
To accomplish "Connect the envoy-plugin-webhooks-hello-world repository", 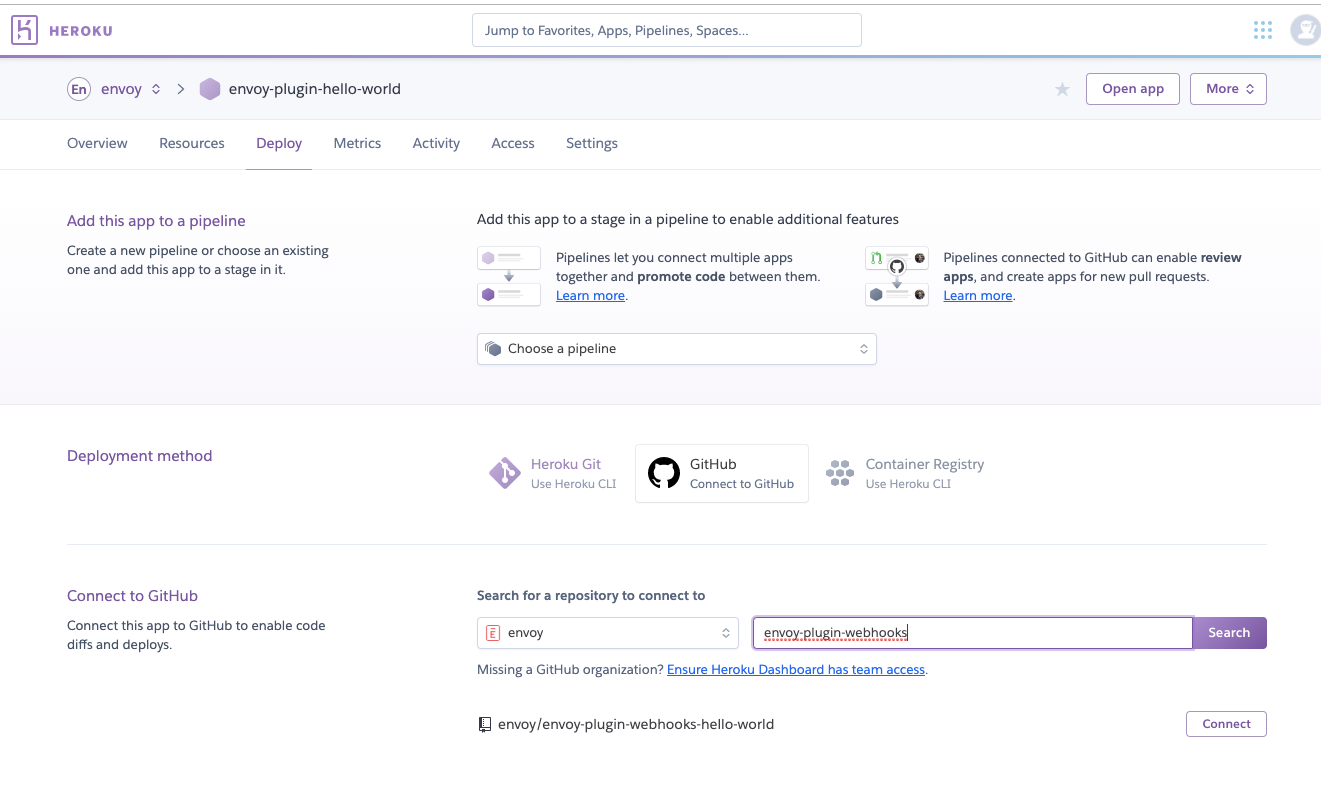I will click(1226, 724).
